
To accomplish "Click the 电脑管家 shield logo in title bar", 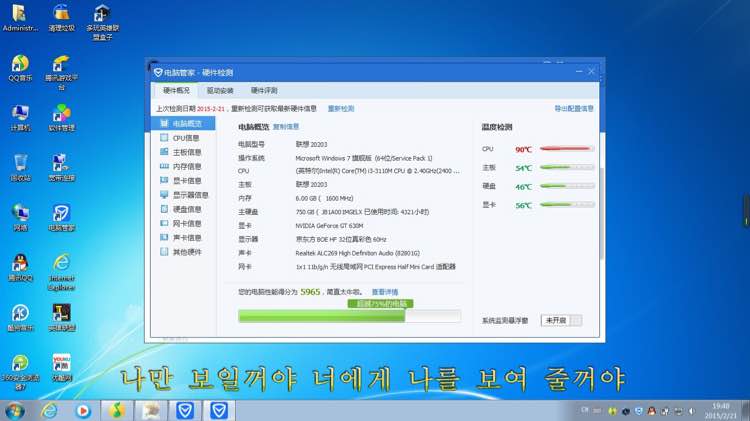I will (158, 72).
